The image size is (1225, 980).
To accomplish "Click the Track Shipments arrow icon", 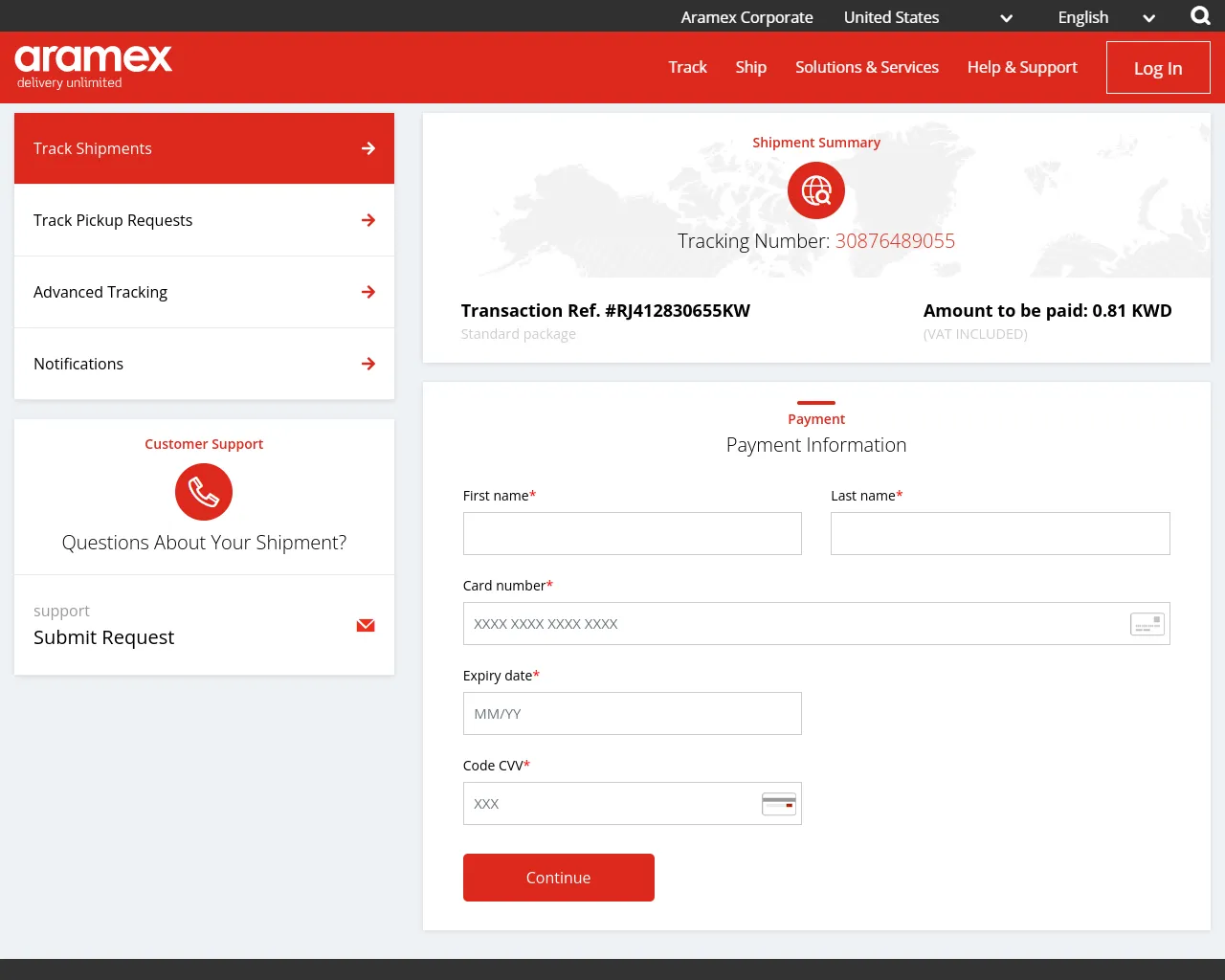I will pos(368,148).
